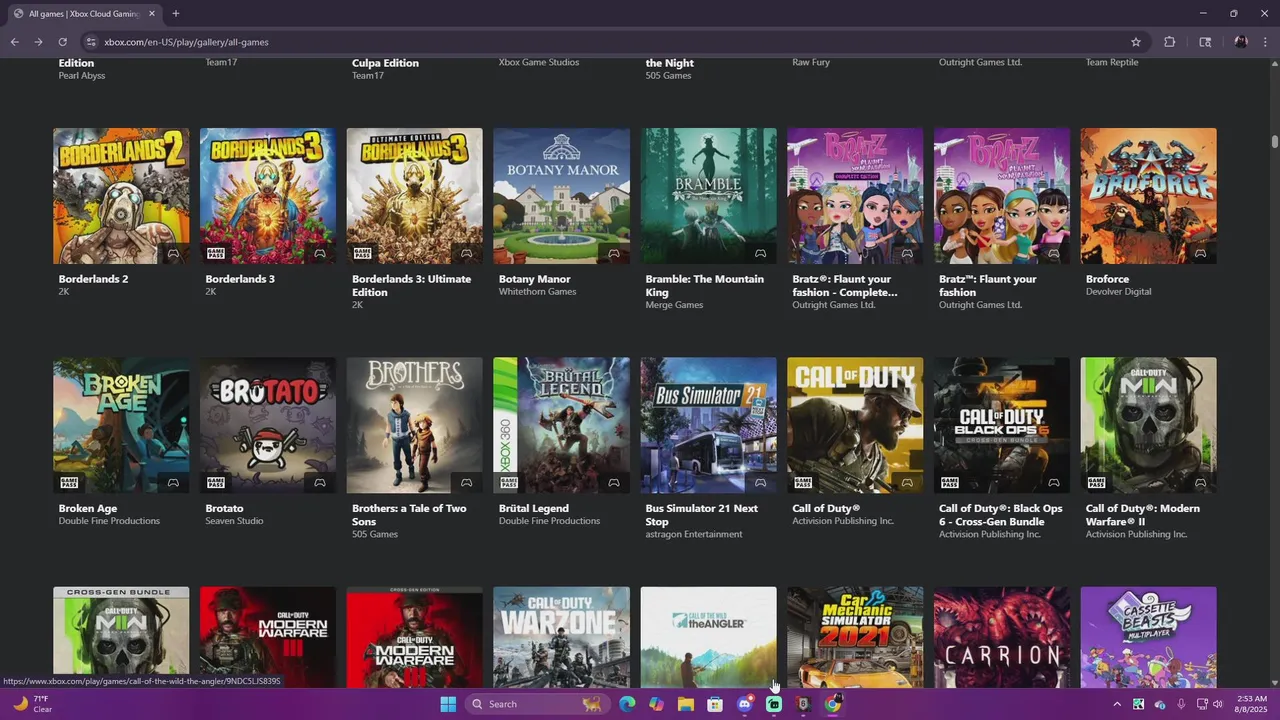This screenshot has width=1280, height=720.
Task: Click the controller icon on Botany Manor cover
Action: click(x=614, y=254)
